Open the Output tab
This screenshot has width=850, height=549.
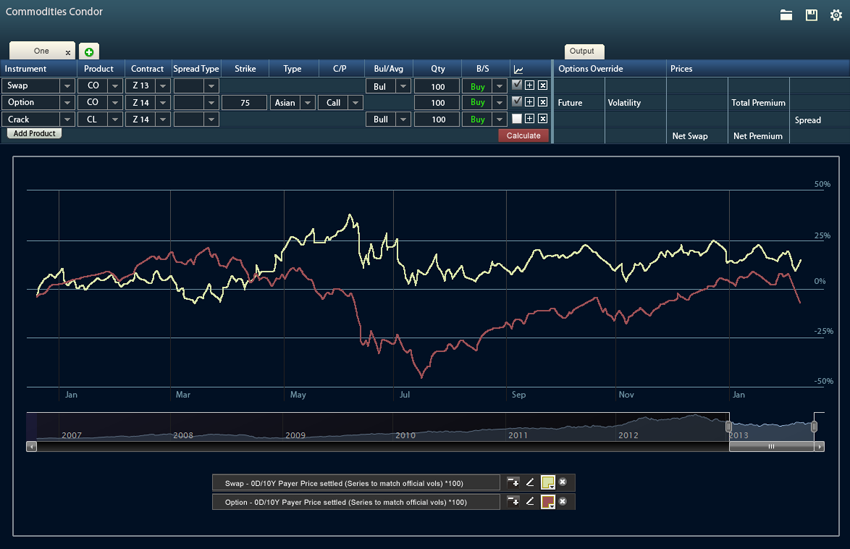coord(582,51)
